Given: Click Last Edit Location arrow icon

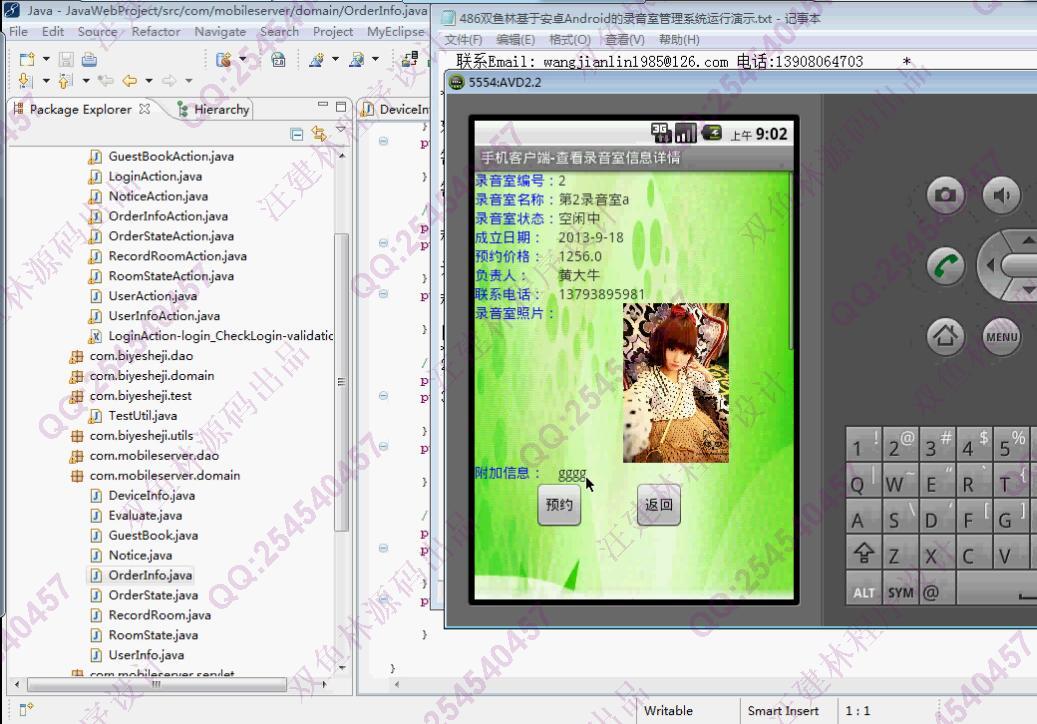Looking at the screenshot, I should coord(106,81).
